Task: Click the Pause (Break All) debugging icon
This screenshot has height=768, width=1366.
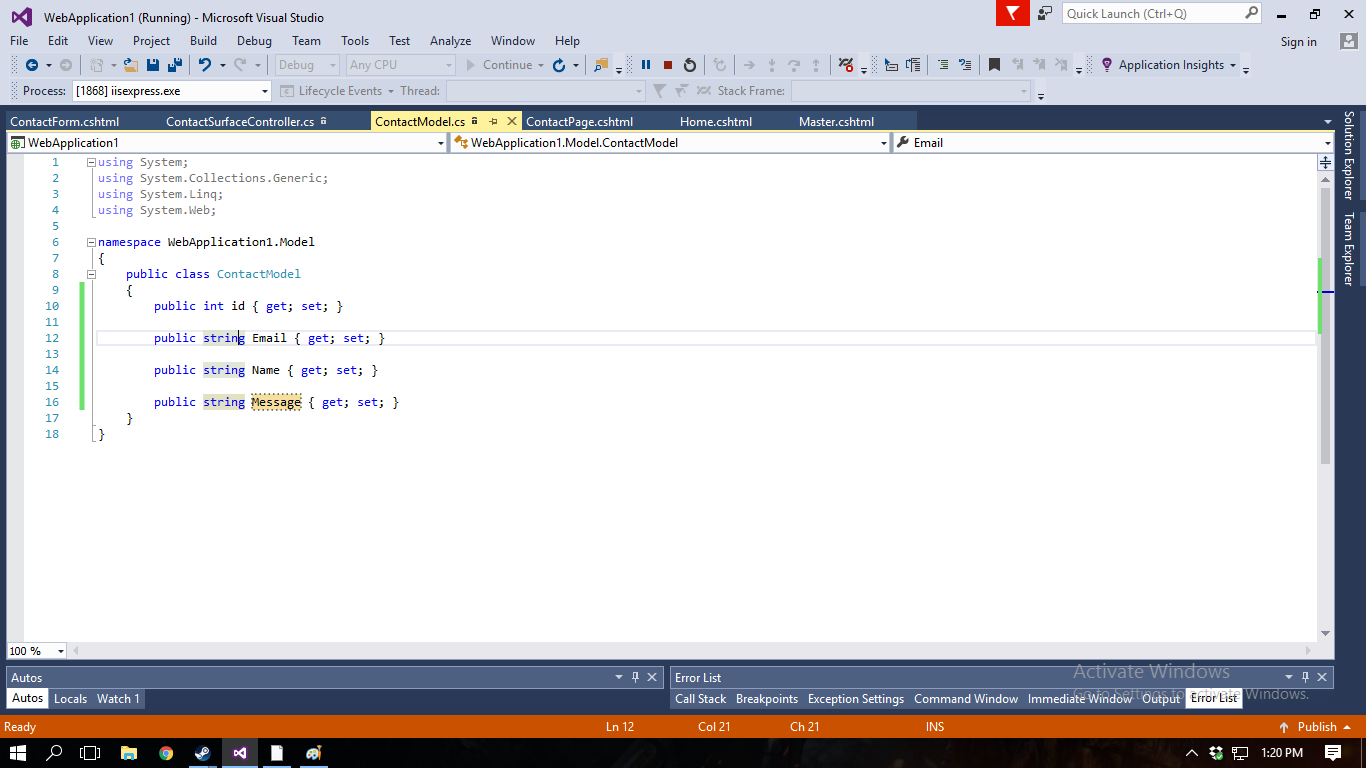Action: 646,65
